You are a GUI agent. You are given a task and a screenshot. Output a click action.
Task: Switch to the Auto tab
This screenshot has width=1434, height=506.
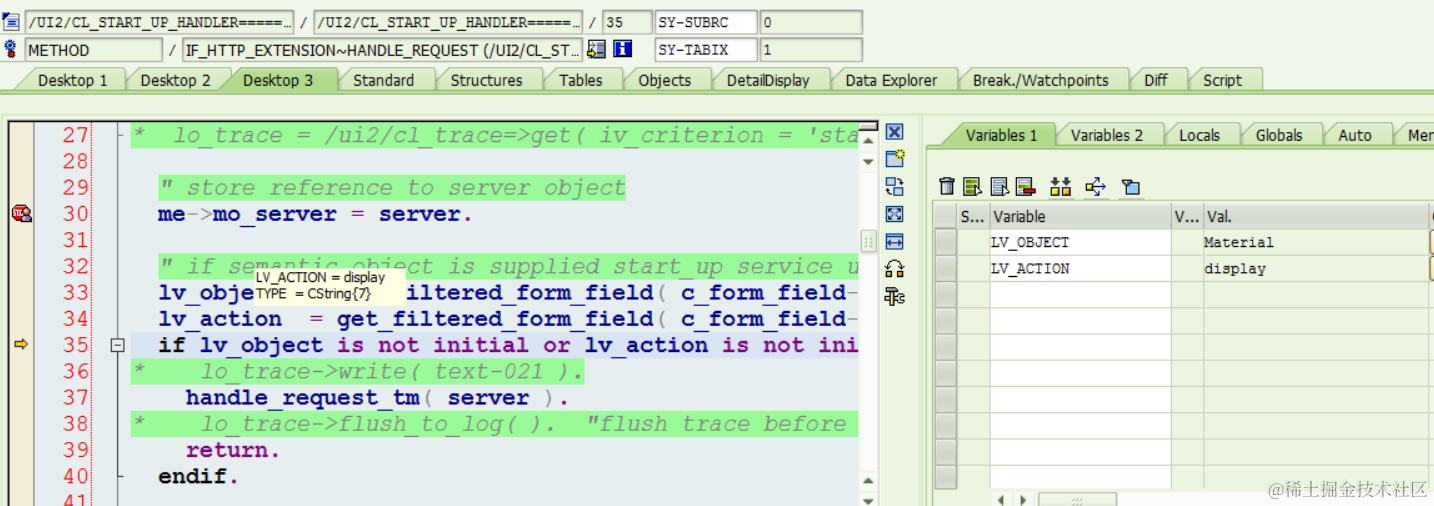tap(1355, 135)
